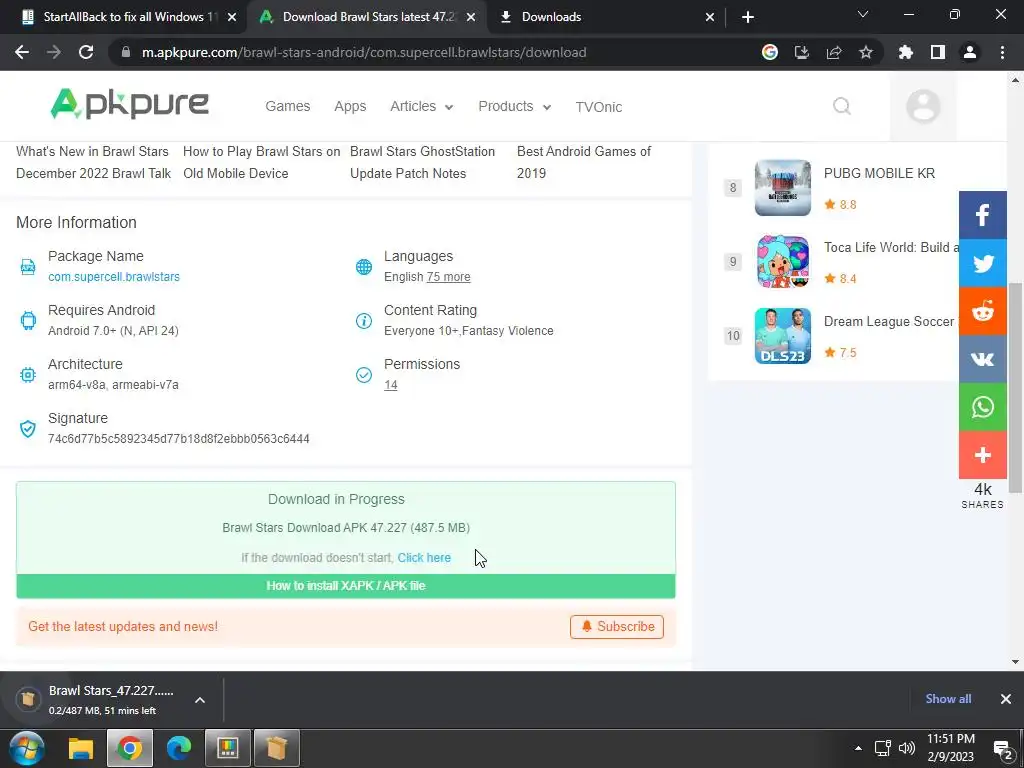Click the Chrome taskbar icon
The width and height of the screenshot is (1024, 768).
point(129,748)
